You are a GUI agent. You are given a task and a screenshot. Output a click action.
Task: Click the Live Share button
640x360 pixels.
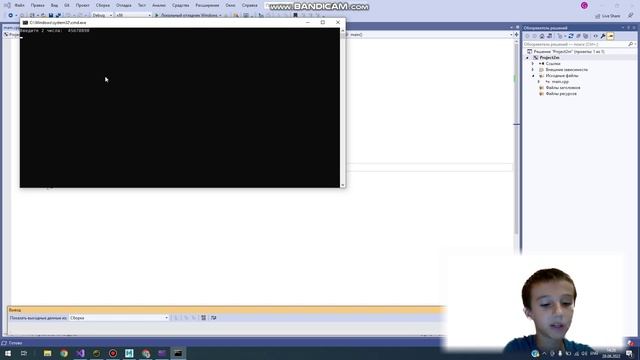click(608, 16)
